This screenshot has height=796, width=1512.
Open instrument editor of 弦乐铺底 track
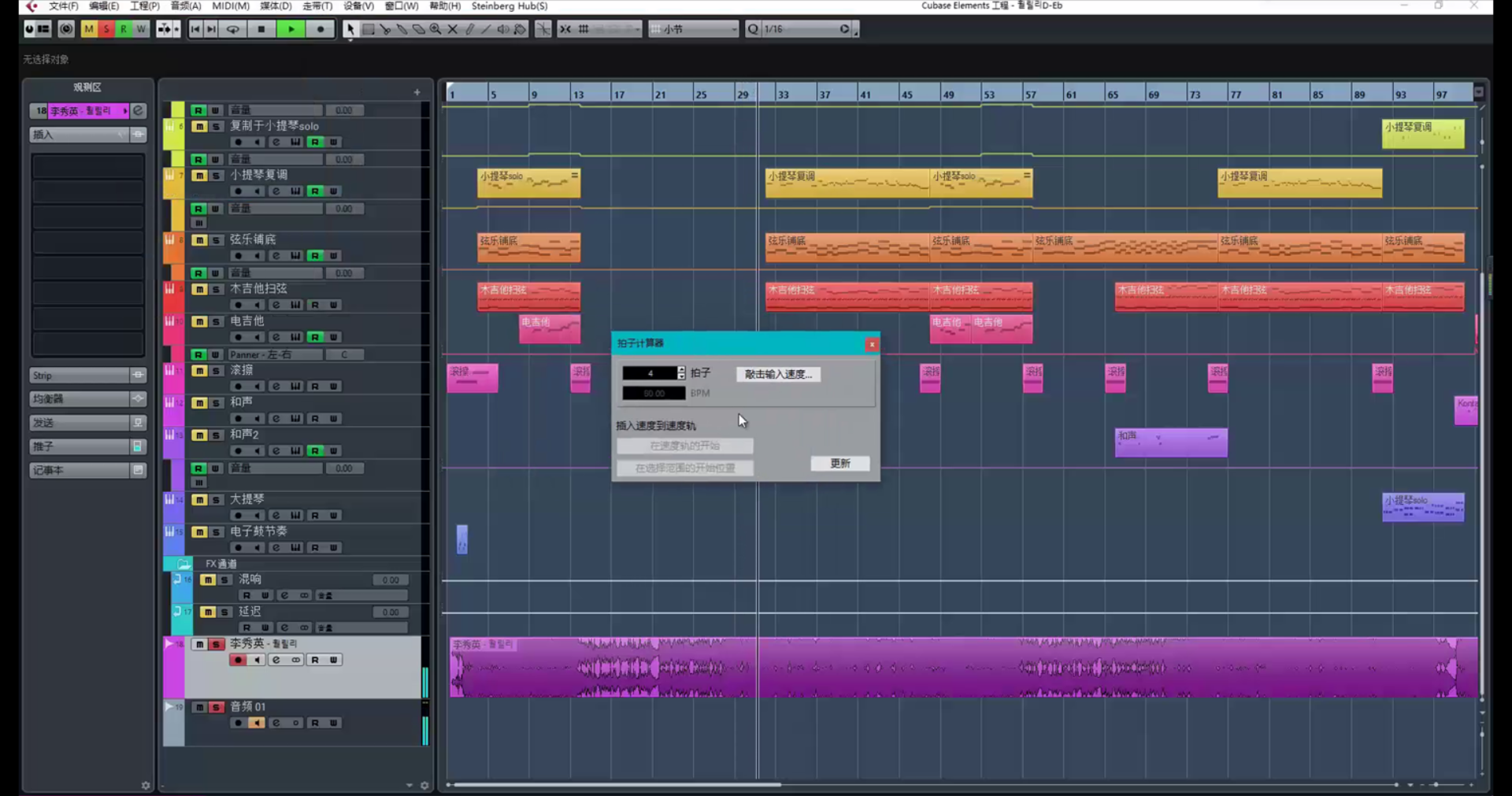point(295,256)
